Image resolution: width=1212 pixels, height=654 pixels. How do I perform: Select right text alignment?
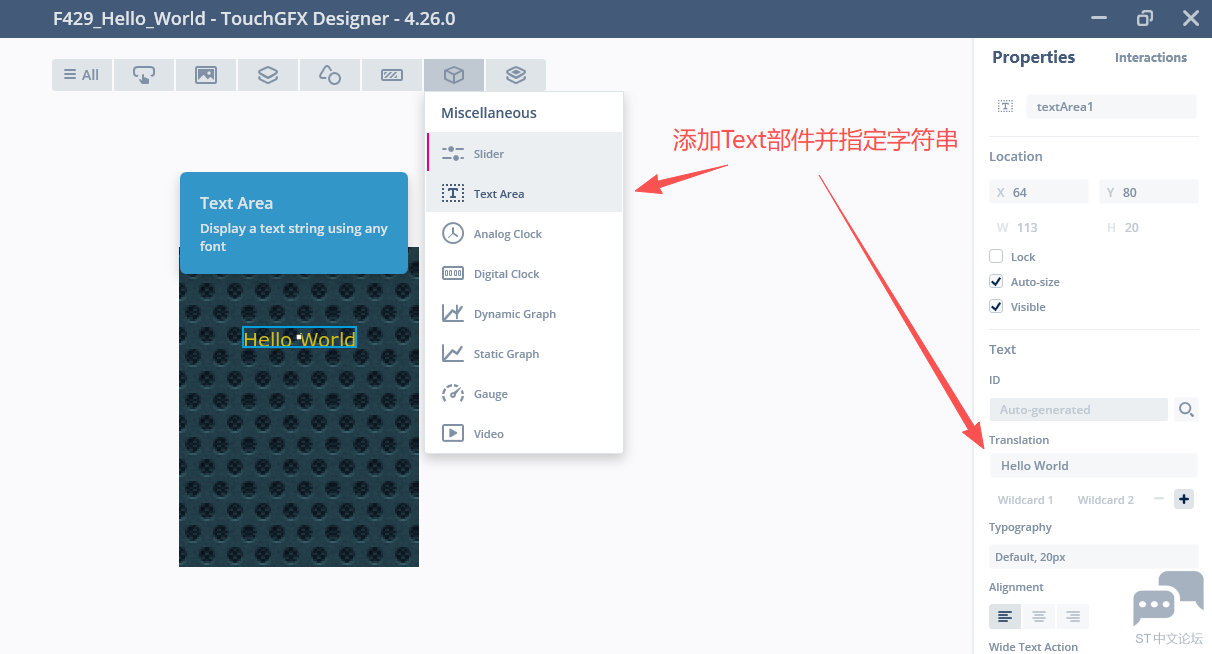coord(1073,616)
